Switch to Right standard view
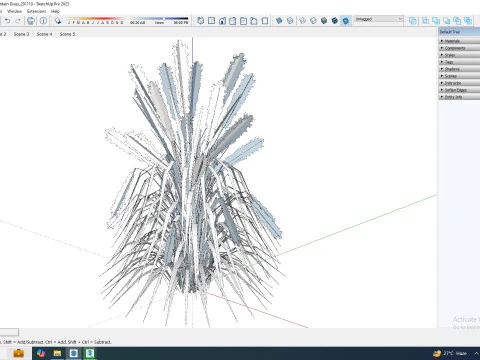Image resolution: width=480 pixels, height=360 pixels. pyautogui.click(x=233, y=21)
